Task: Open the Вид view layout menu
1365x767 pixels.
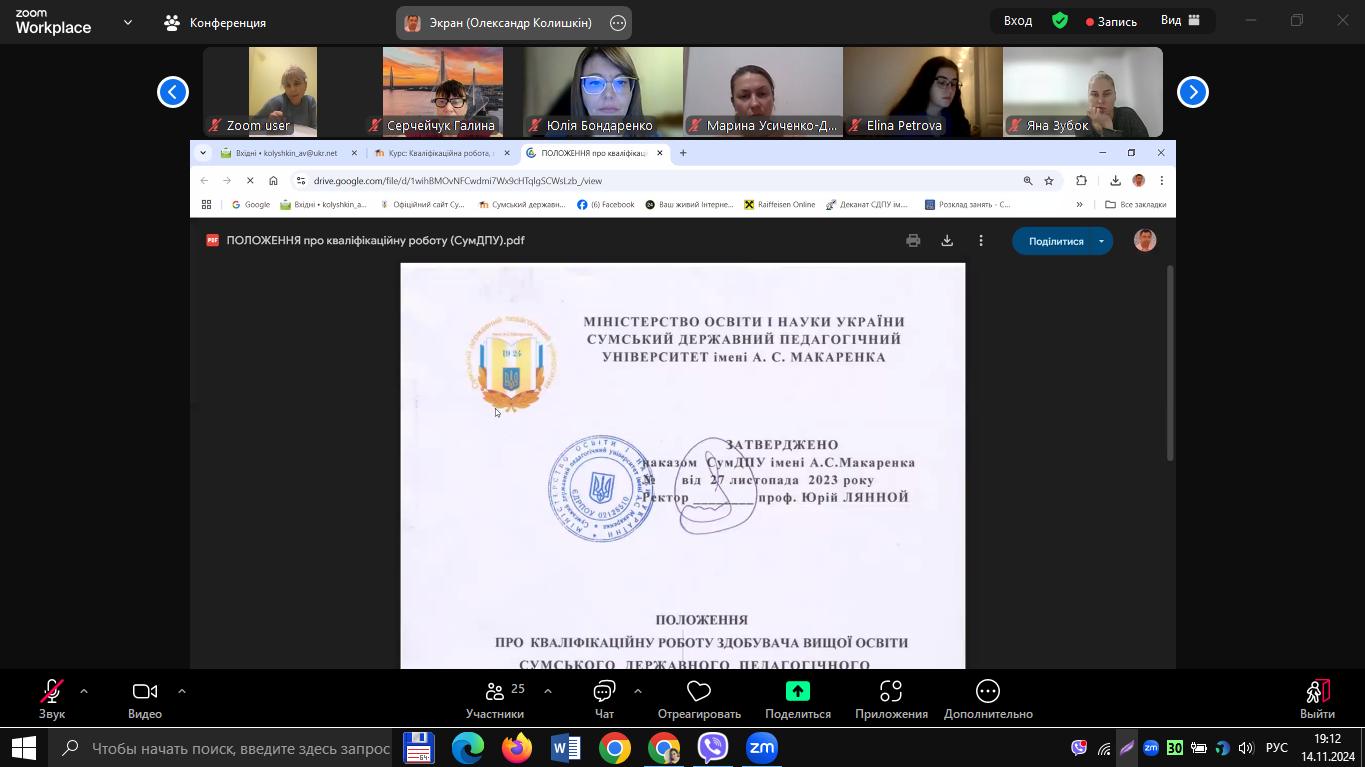Action: click(1180, 21)
